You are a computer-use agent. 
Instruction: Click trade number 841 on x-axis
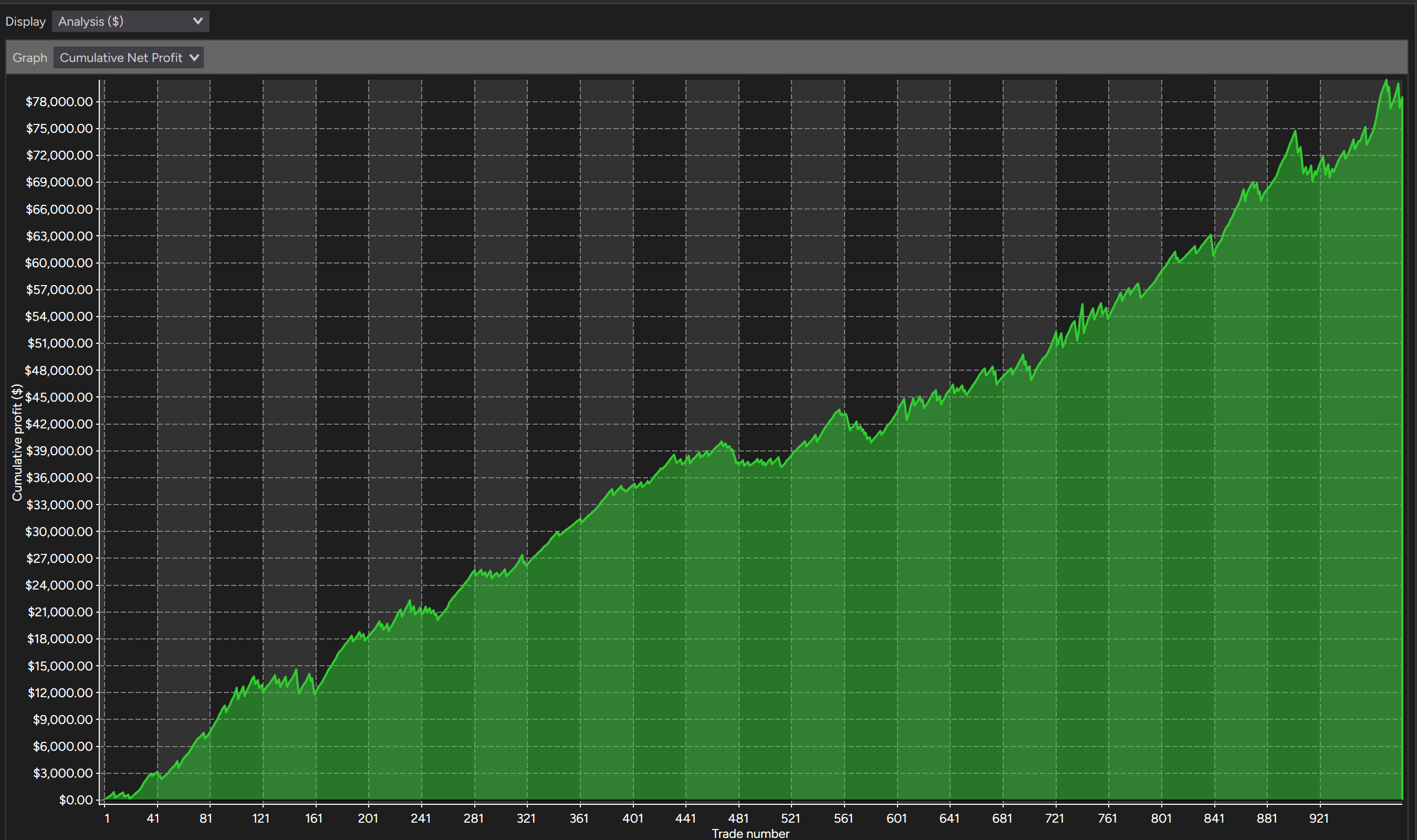click(1214, 818)
